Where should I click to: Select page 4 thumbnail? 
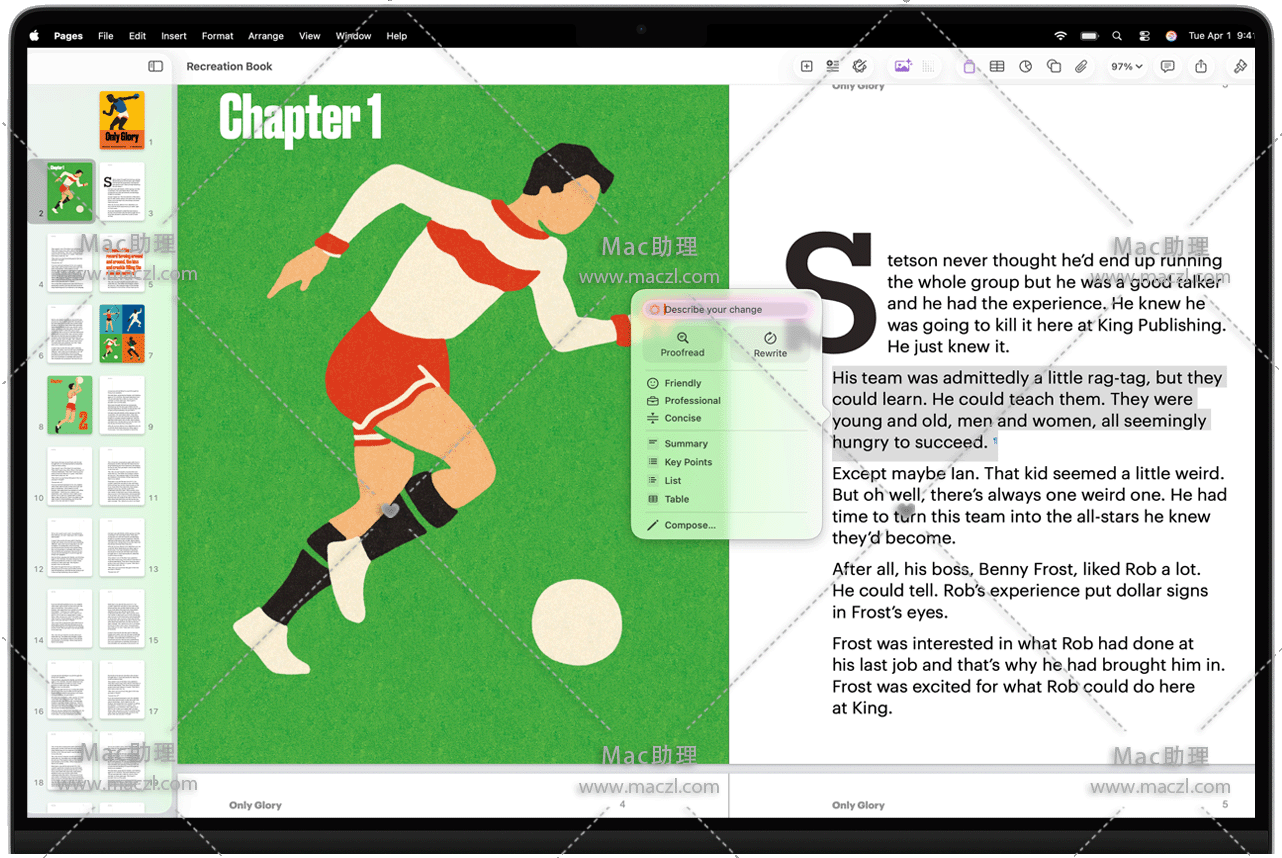[70, 263]
